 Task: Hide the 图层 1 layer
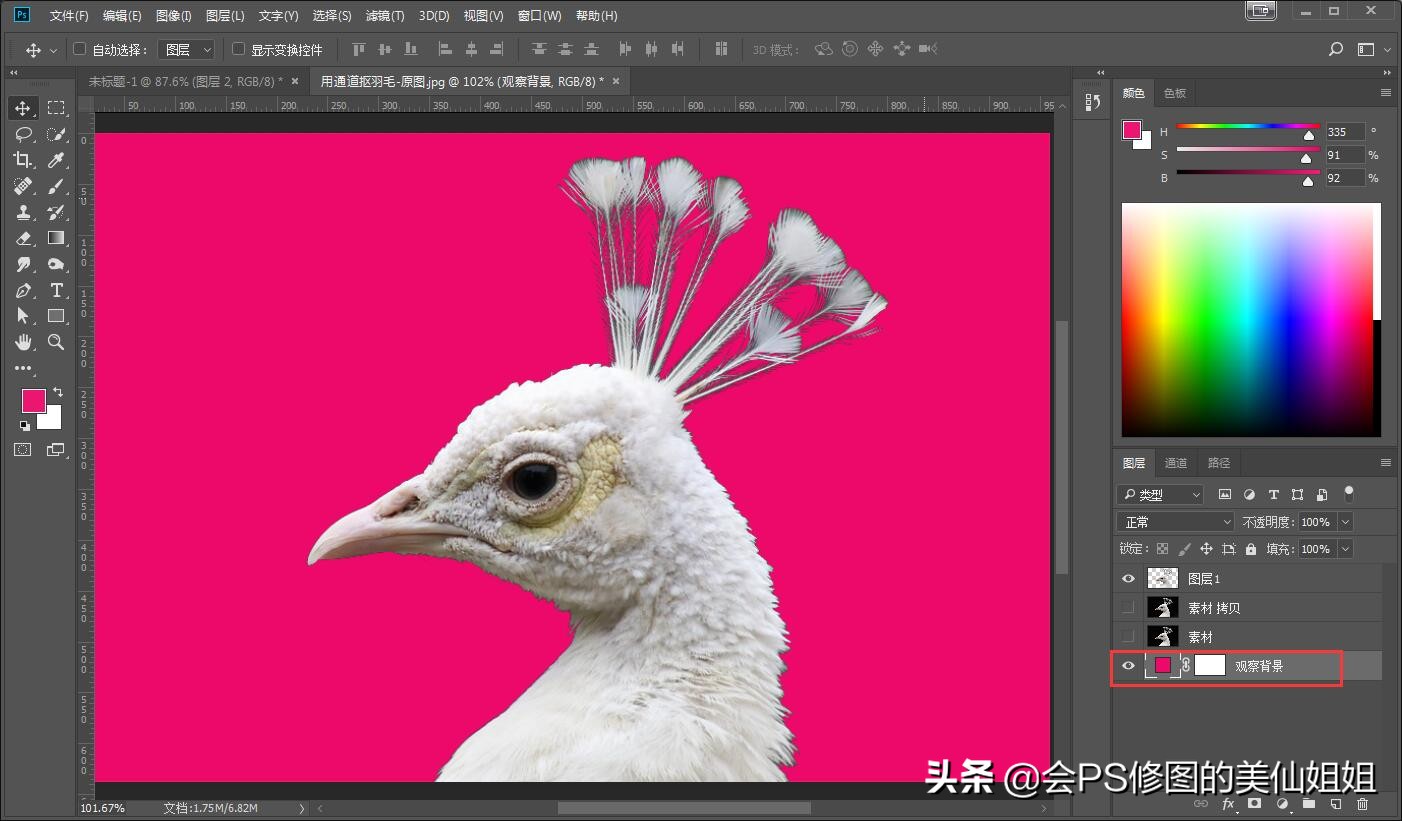pyautogui.click(x=1128, y=579)
